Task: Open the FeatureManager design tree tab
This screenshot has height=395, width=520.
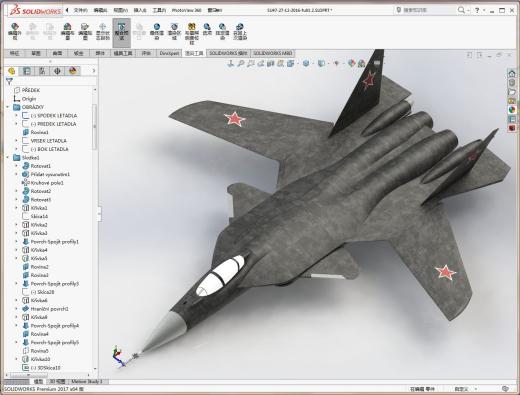Action: click(x=12, y=71)
